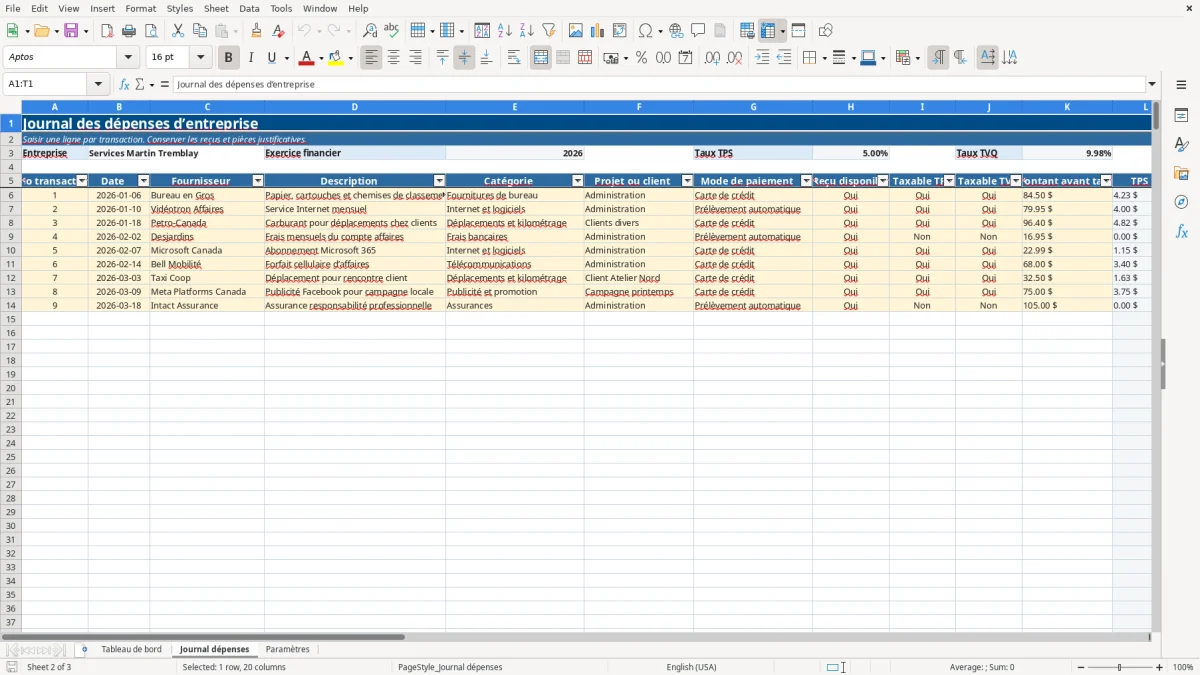Toggle Bold formatting
Image resolution: width=1200 pixels, height=675 pixels.
229,58
